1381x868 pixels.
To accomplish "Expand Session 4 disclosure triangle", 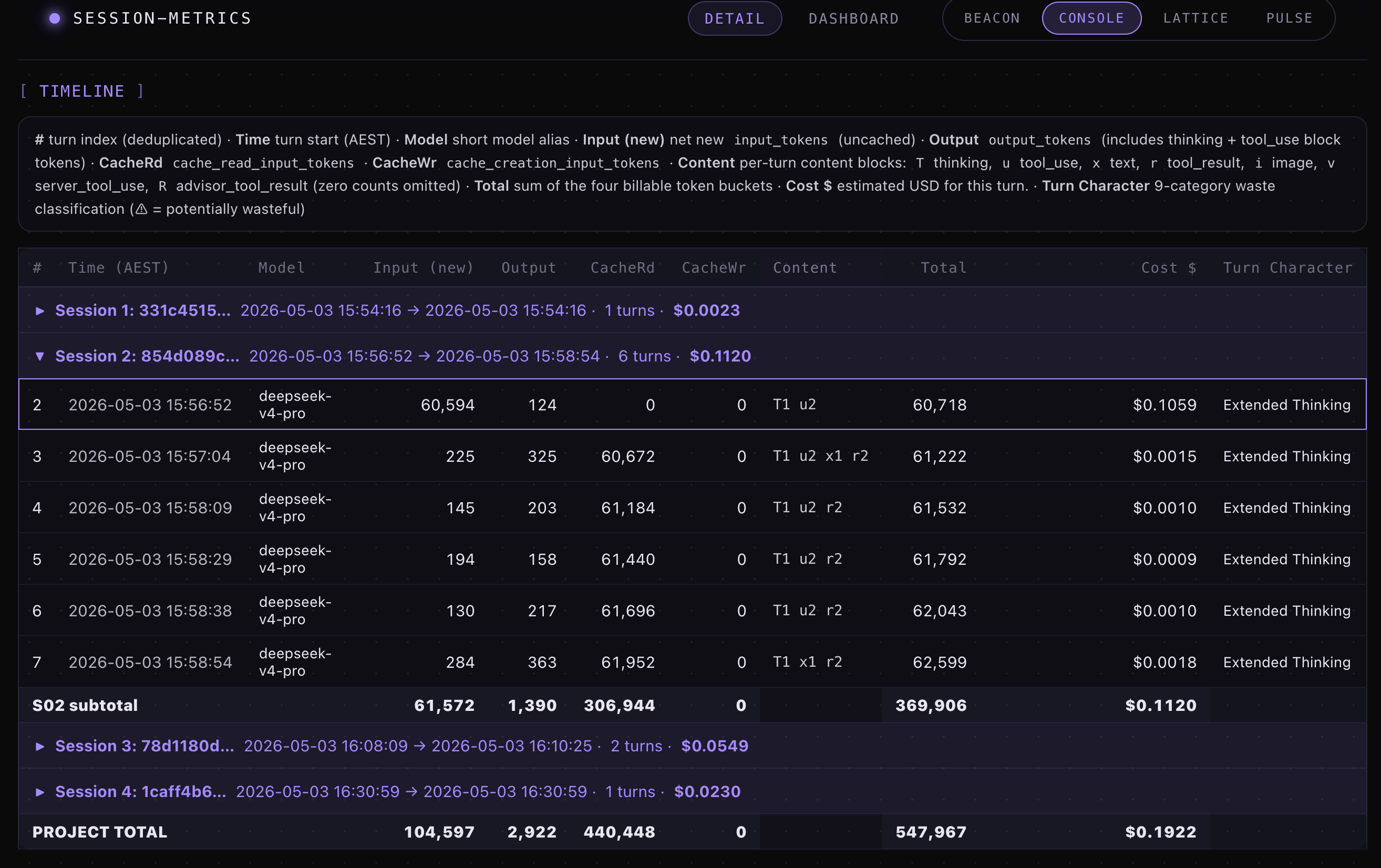I will click(x=39, y=792).
